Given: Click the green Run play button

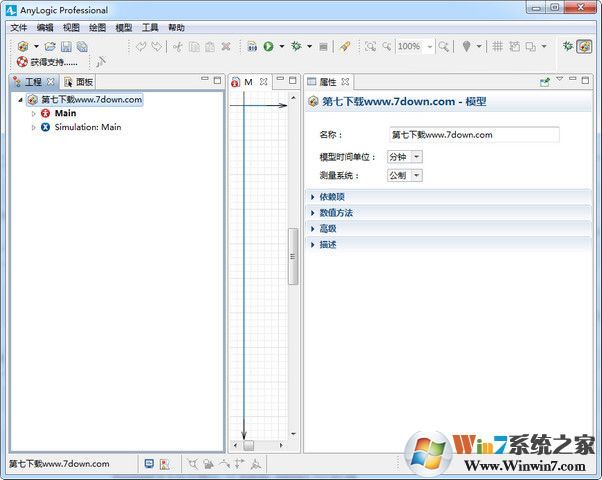Looking at the screenshot, I should pos(268,46).
